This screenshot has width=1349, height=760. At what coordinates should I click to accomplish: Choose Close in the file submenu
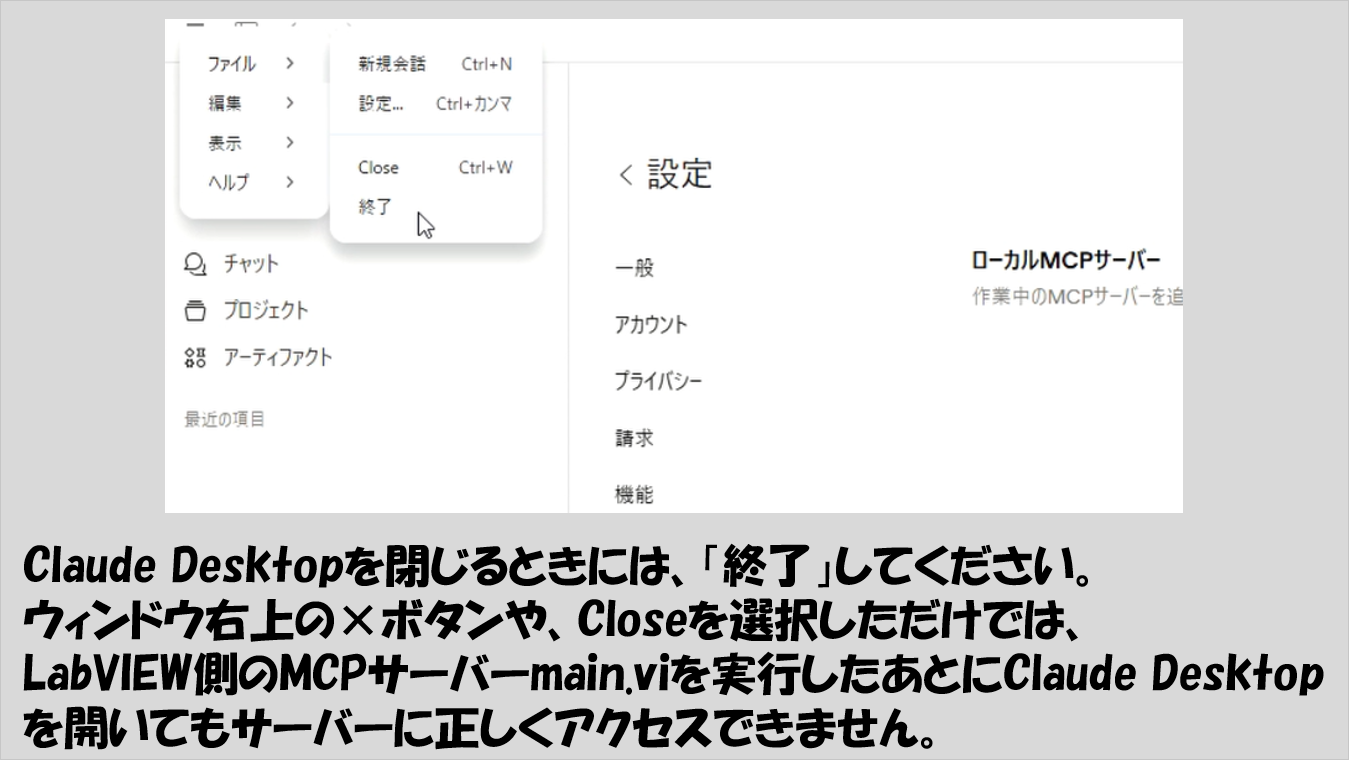pyautogui.click(x=378, y=168)
